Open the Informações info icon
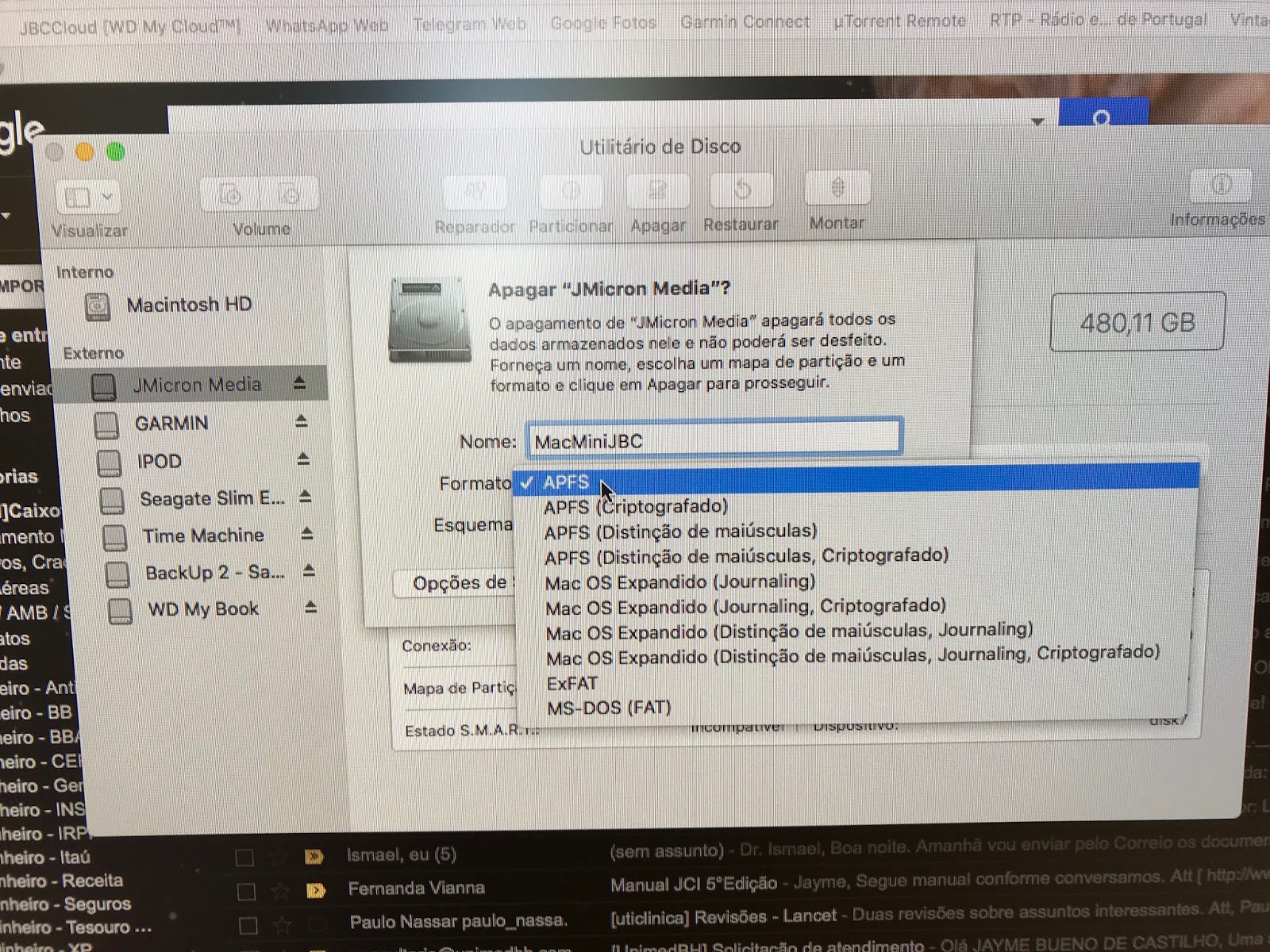Screen dimensions: 1270x952 [x=1220, y=186]
